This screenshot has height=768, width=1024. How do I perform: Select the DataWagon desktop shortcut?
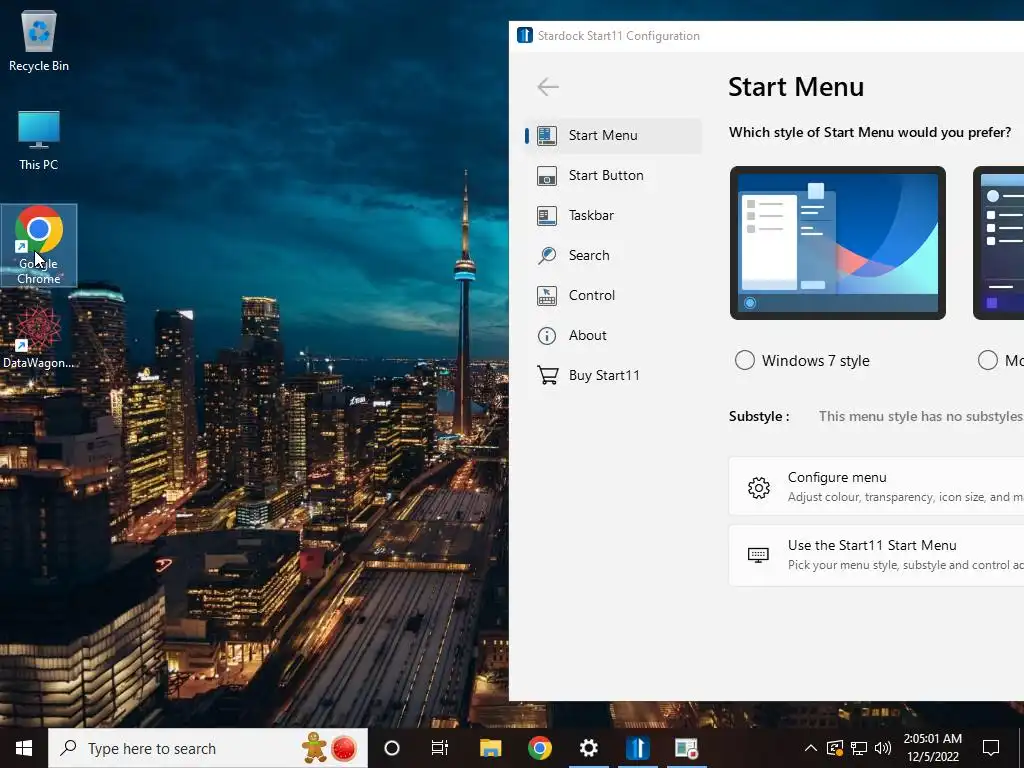click(39, 338)
